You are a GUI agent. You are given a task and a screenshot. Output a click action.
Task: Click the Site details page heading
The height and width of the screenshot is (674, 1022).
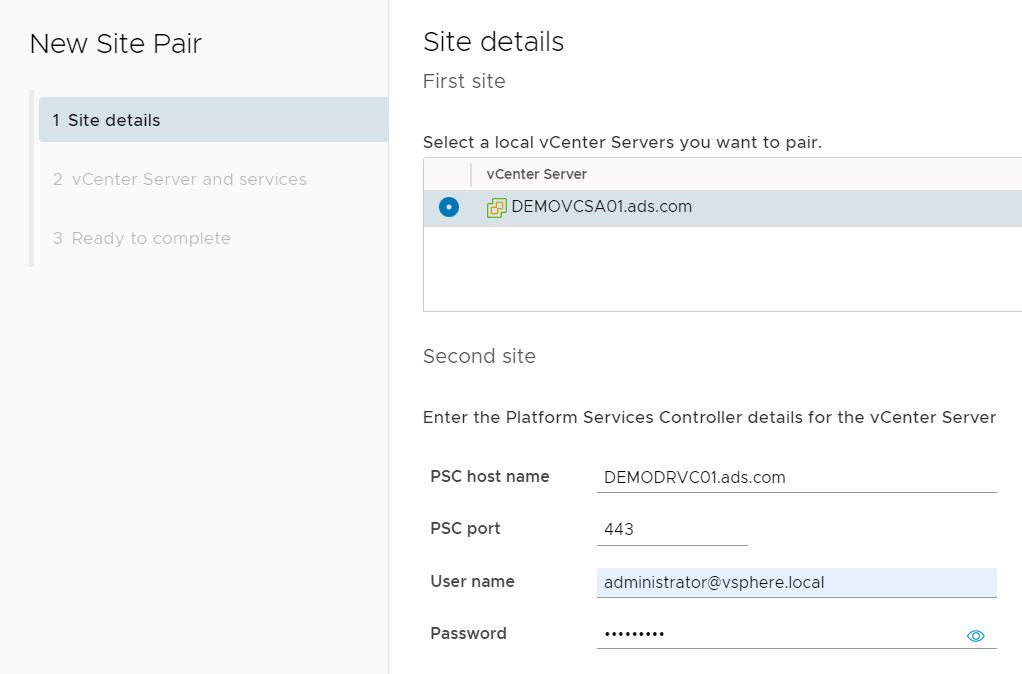point(493,42)
